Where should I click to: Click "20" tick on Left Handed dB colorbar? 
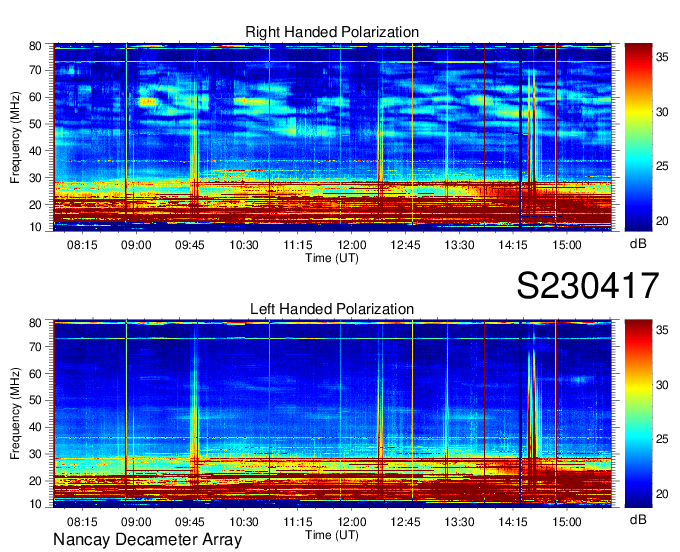662,494
